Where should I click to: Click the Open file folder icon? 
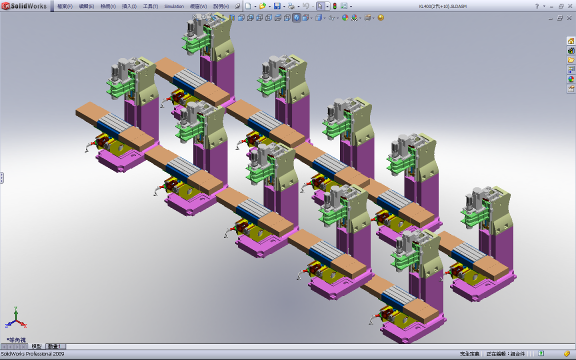click(x=262, y=6)
